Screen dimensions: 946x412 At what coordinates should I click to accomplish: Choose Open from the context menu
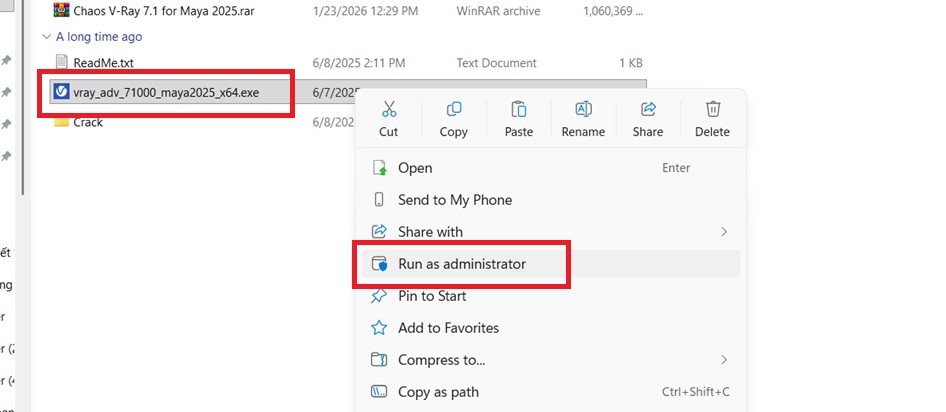(415, 168)
